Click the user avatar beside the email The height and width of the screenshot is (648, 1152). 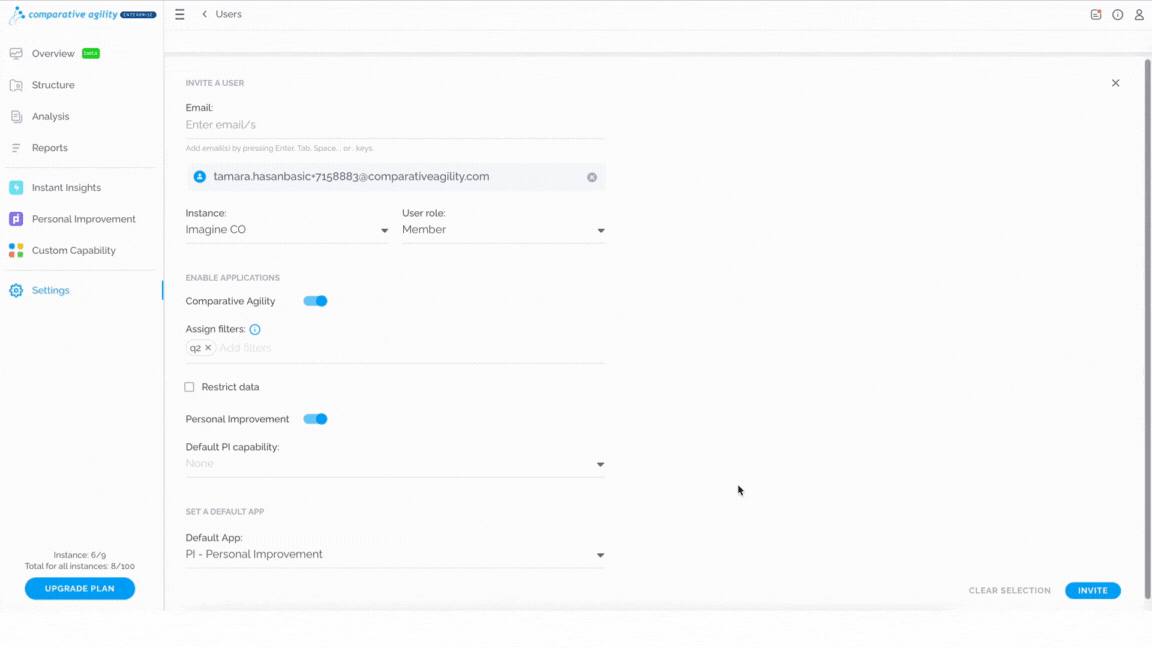coord(200,176)
